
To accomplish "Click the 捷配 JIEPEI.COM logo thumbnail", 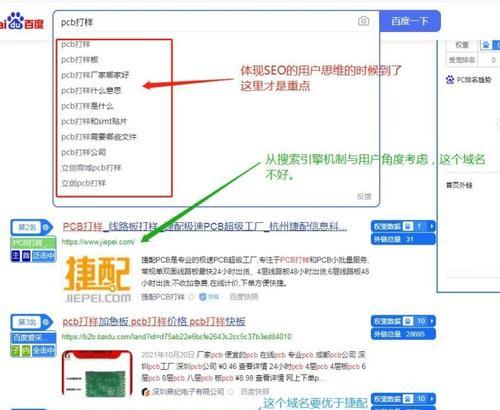I will (x=98, y=279).
